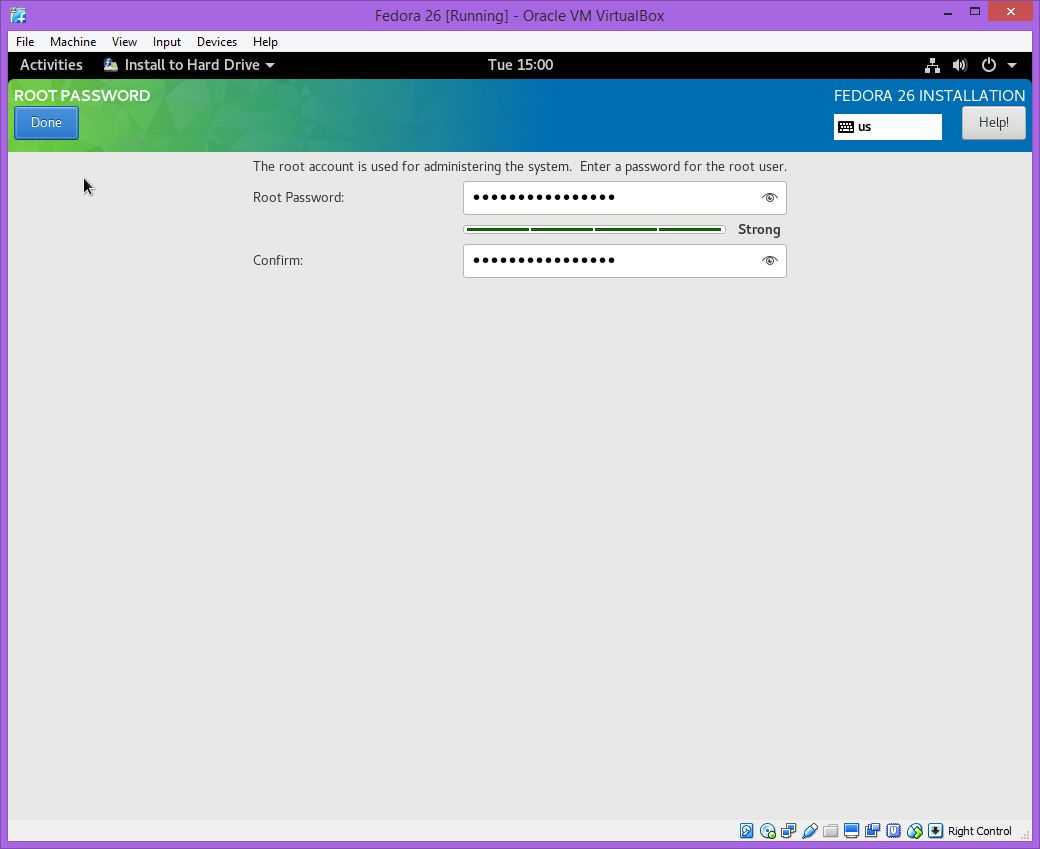The image size is (1040, 849).
Task: Click the Root Password: label
Action: coord(298,198)
